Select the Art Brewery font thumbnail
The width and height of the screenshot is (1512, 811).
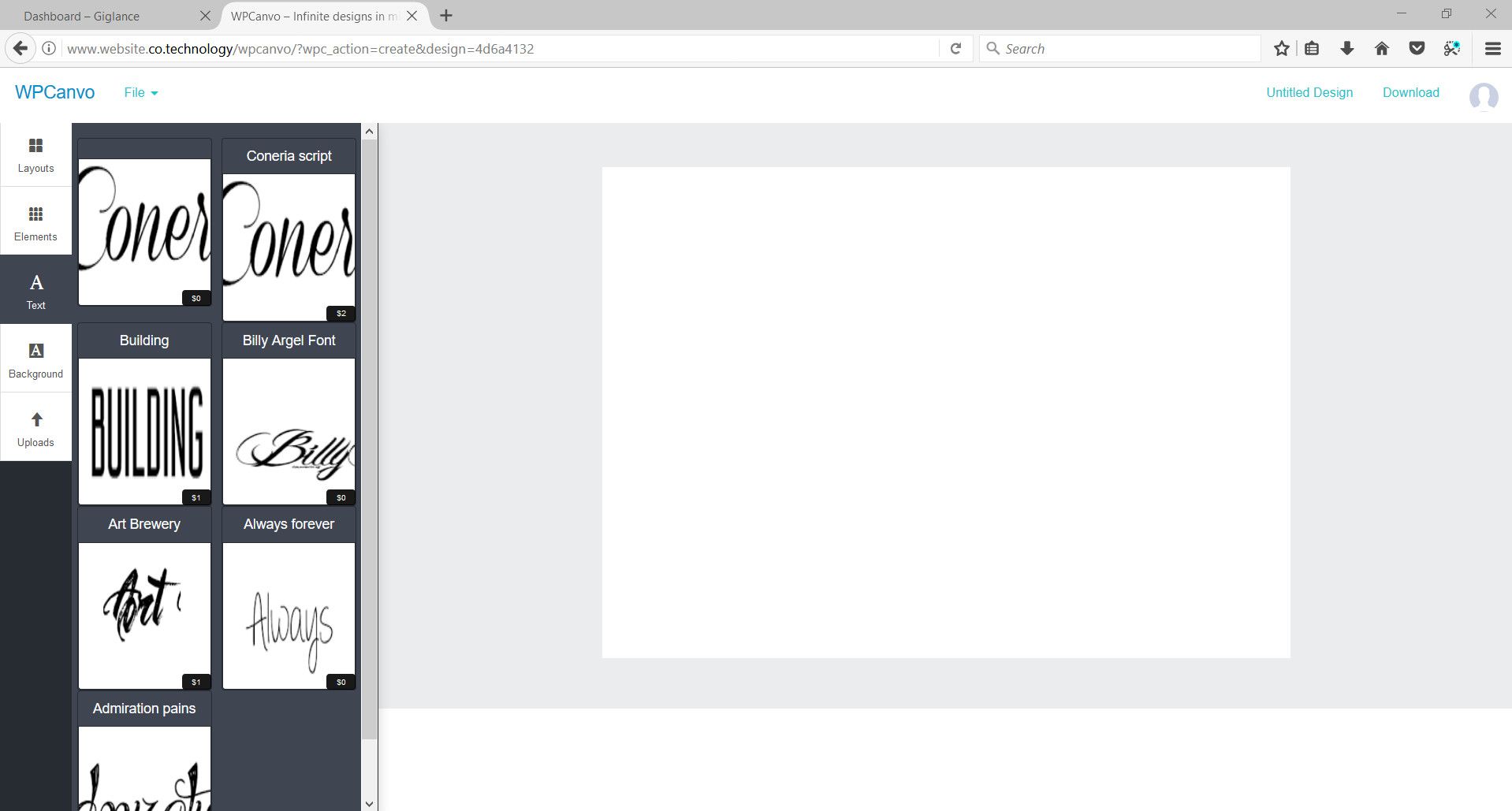[144, 616]
